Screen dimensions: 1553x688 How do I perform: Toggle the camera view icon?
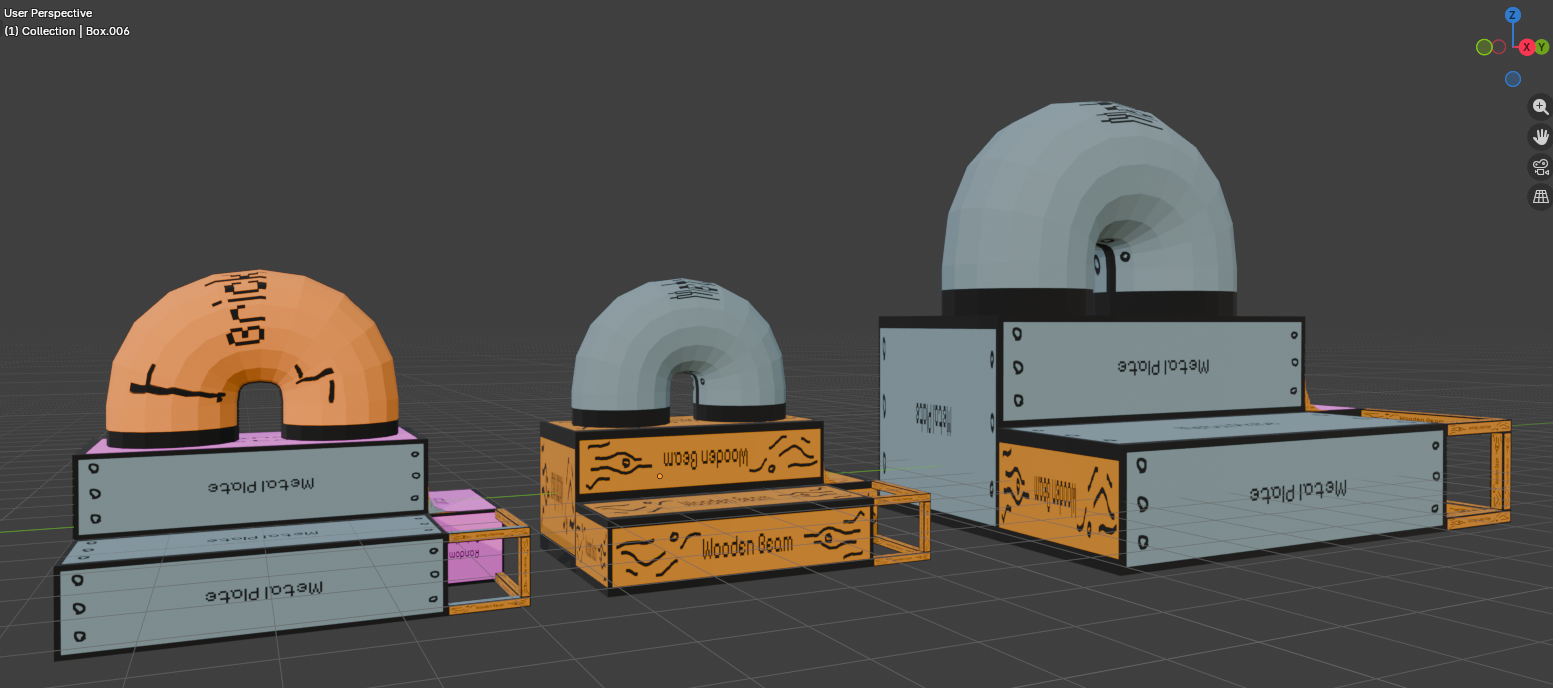click(x=1540, y=167)
